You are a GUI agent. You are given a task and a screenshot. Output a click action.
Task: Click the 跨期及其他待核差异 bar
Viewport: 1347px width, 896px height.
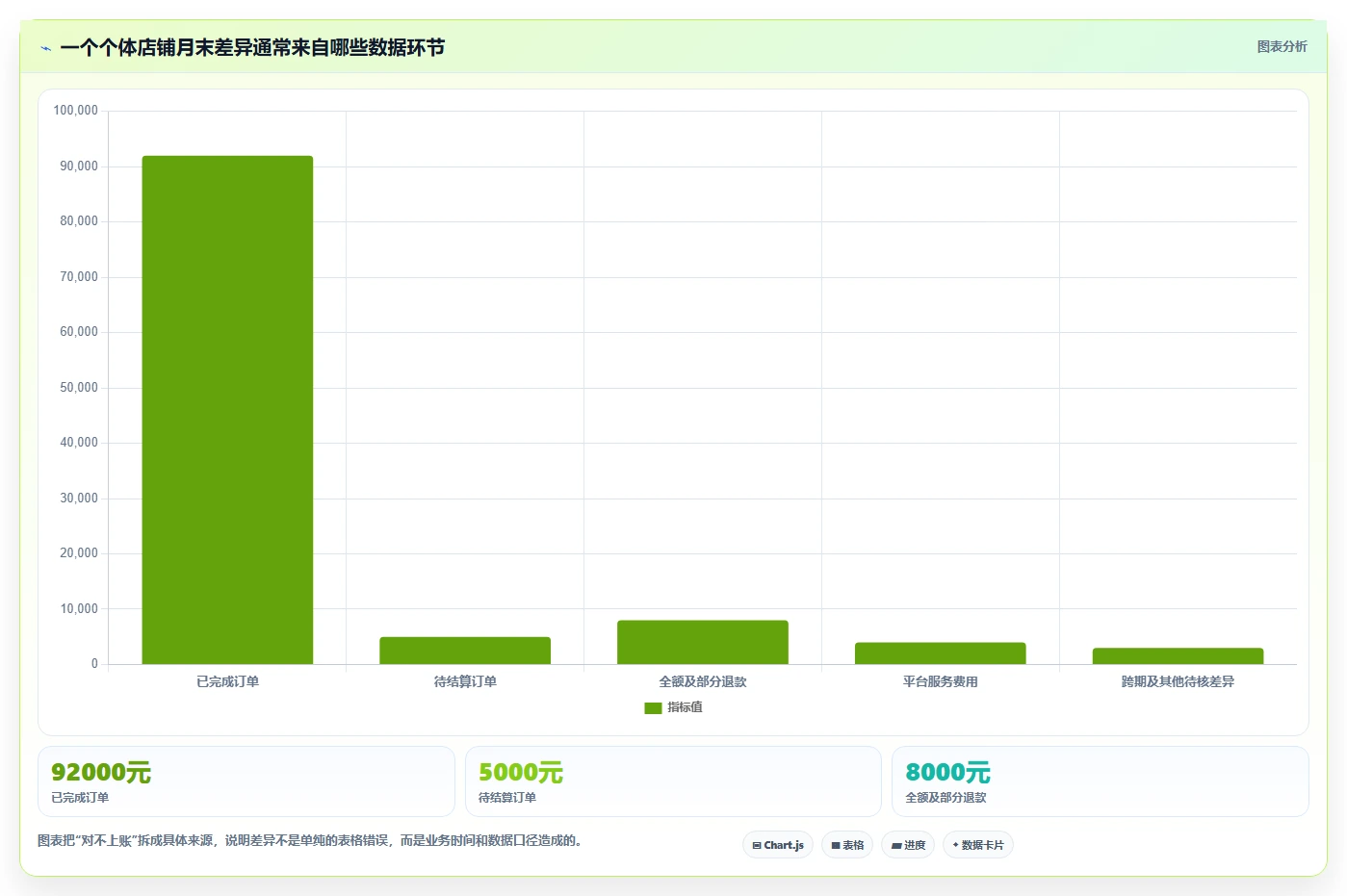(x=1178, y=656)
